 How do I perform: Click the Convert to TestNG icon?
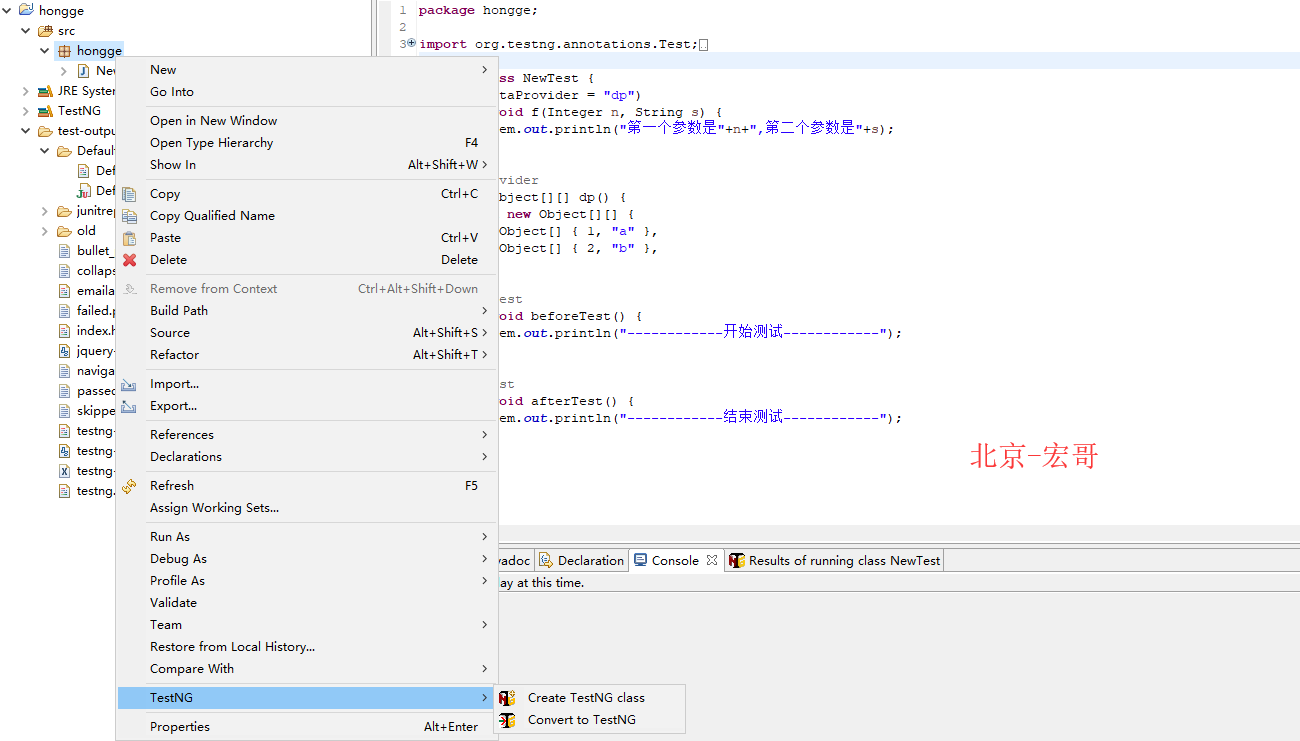pyautogui.click(x=508, y=720)
